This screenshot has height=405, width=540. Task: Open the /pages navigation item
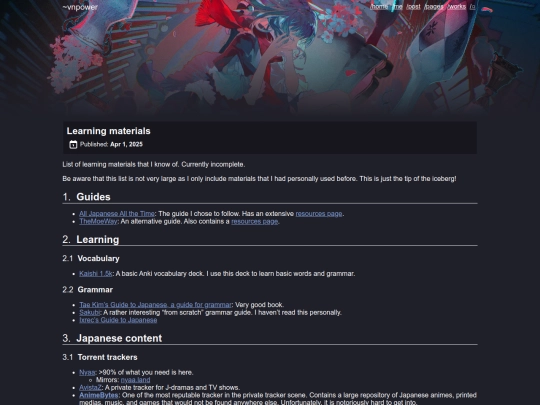click(434, 7)
